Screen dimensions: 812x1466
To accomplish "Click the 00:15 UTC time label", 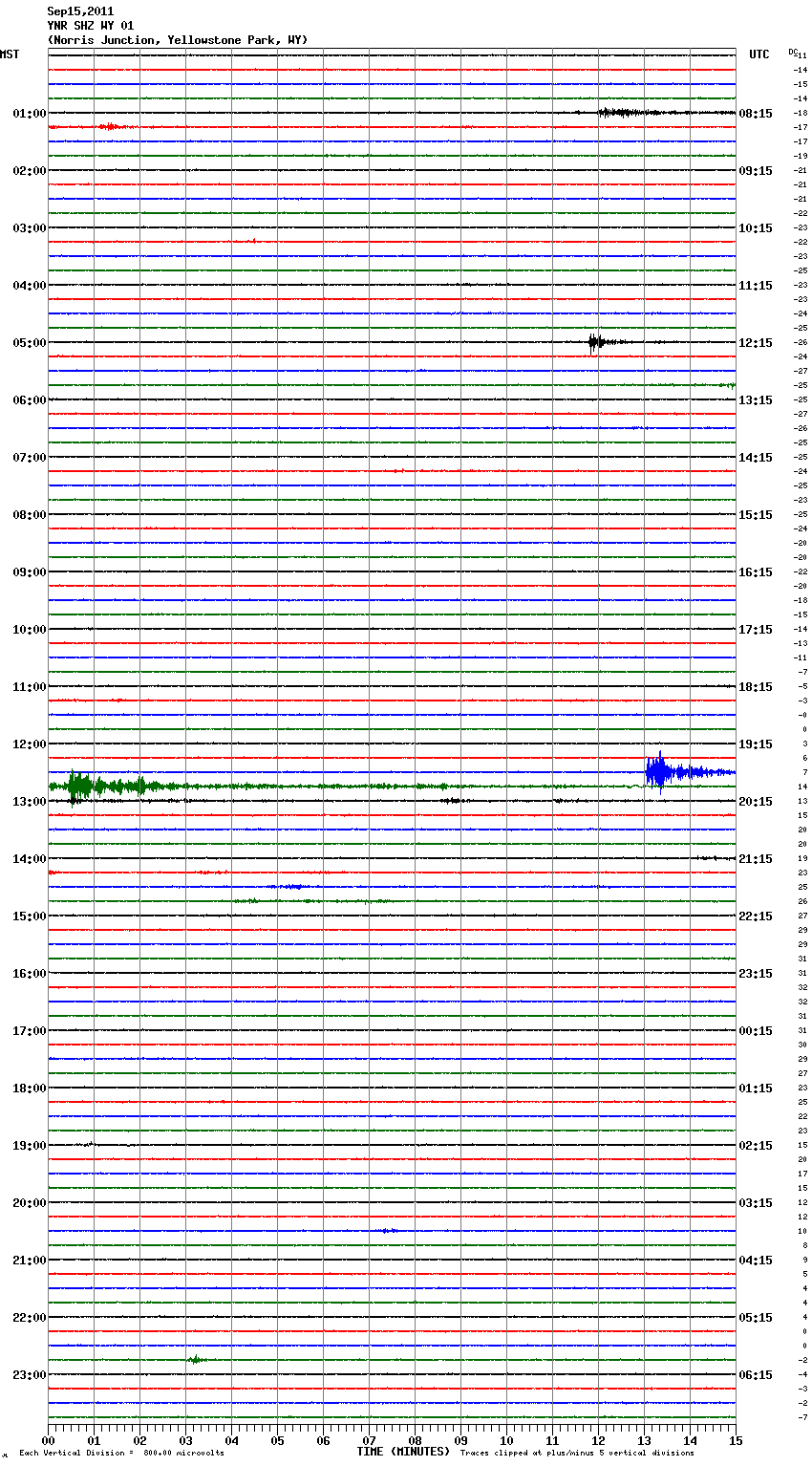I will click(756, 1031).
